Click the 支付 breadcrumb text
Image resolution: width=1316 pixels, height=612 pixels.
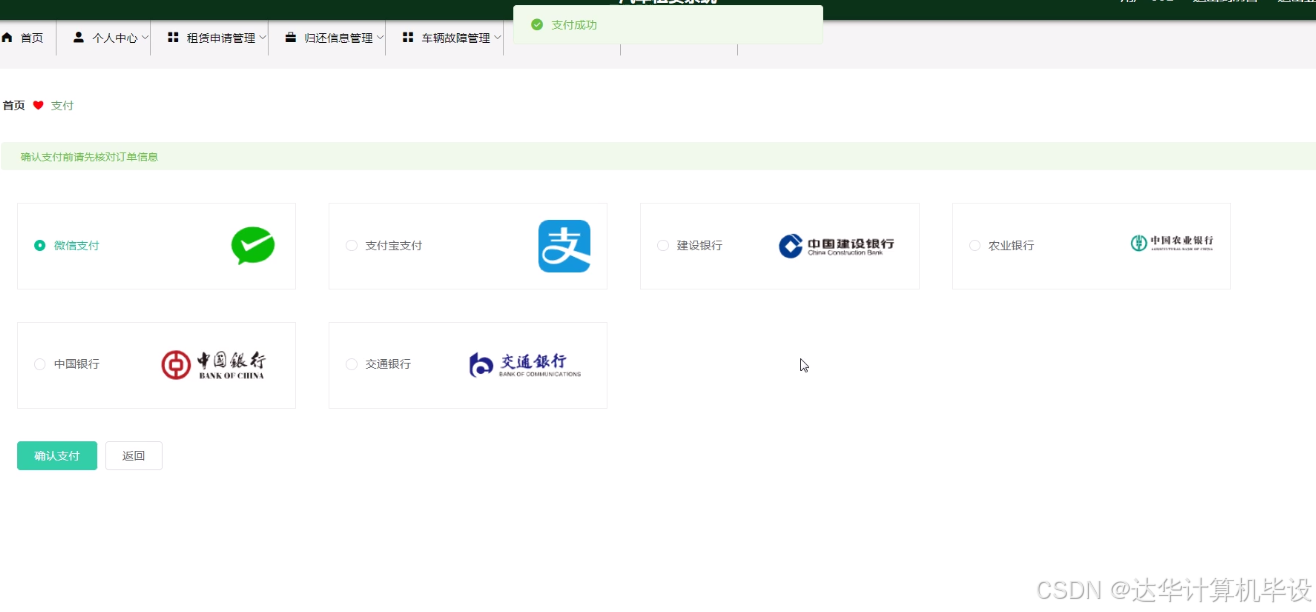62,105
